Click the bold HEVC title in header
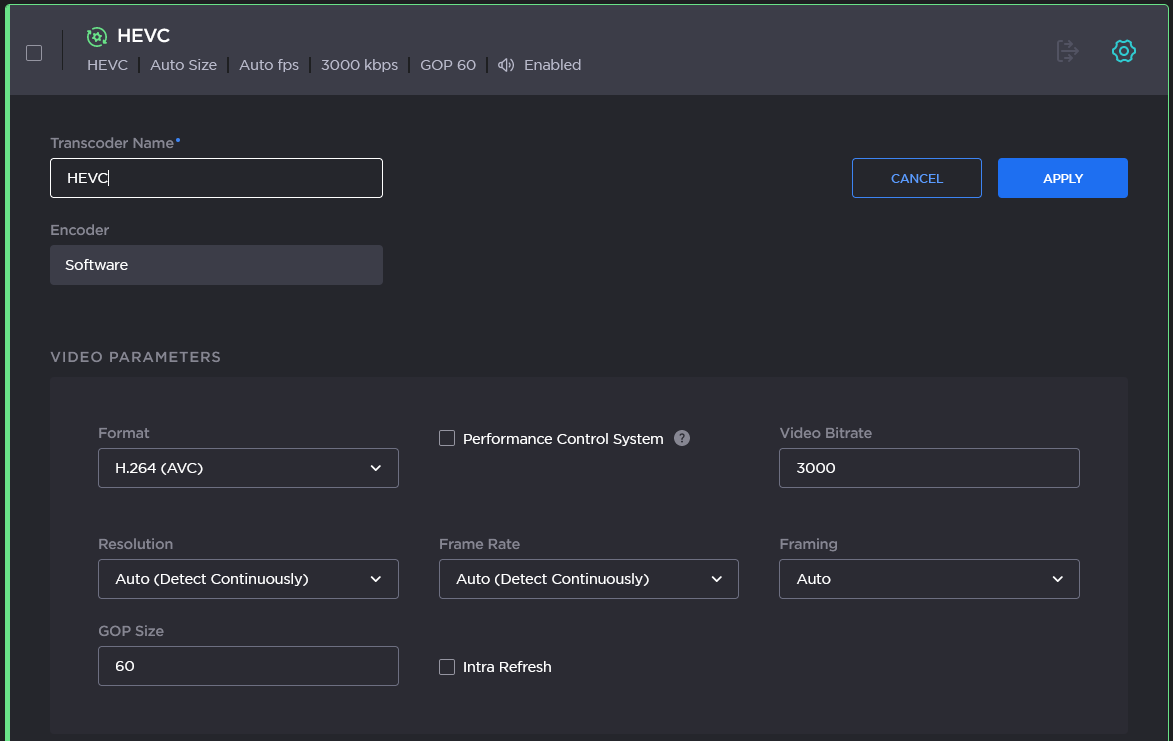Image resolution: width=1173 pixels, height=741 pixels. [x=143, y=36]
